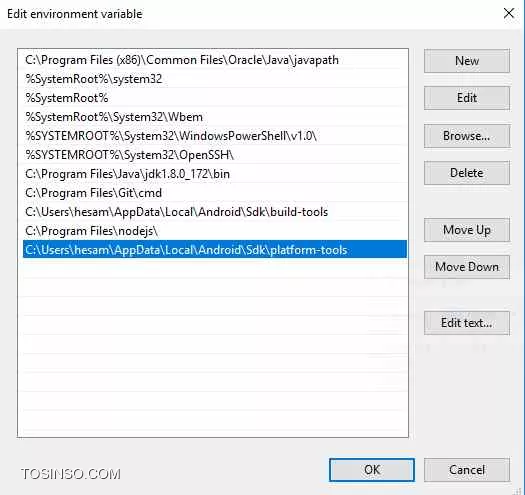The height and width of the screenshot is (495, 525).
Task: Select the Git\cmd path entry
Action: click(215, 193)
